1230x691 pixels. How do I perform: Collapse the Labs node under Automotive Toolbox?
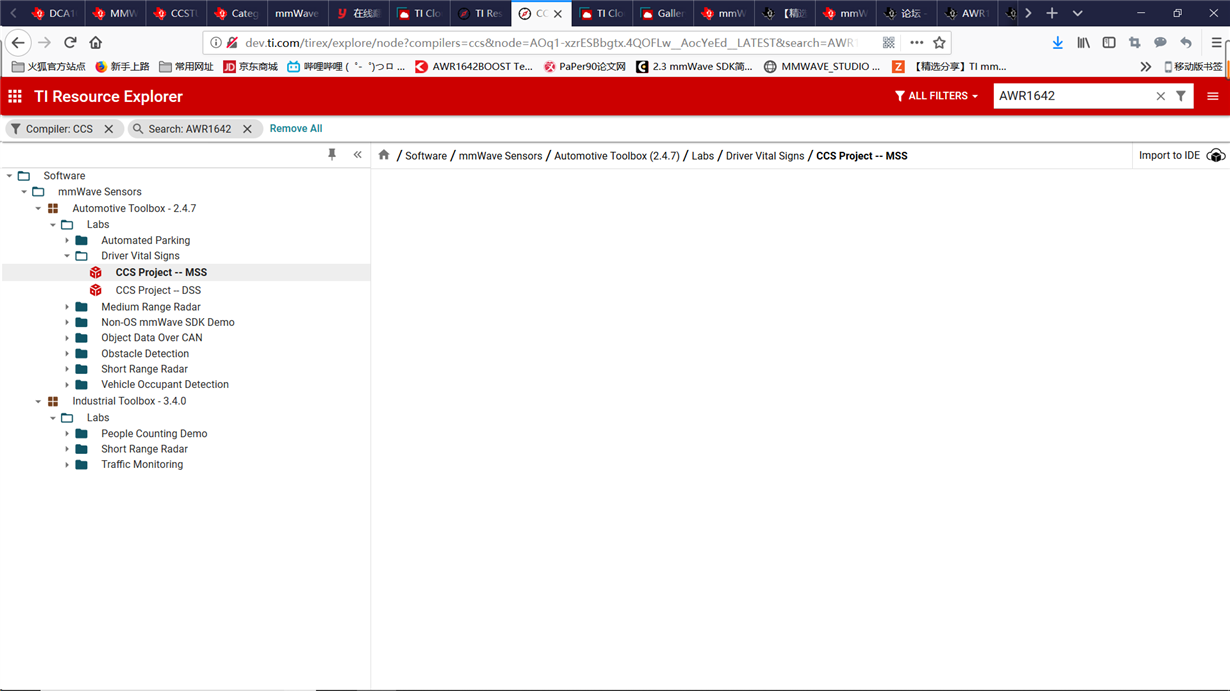coord(53,225)
